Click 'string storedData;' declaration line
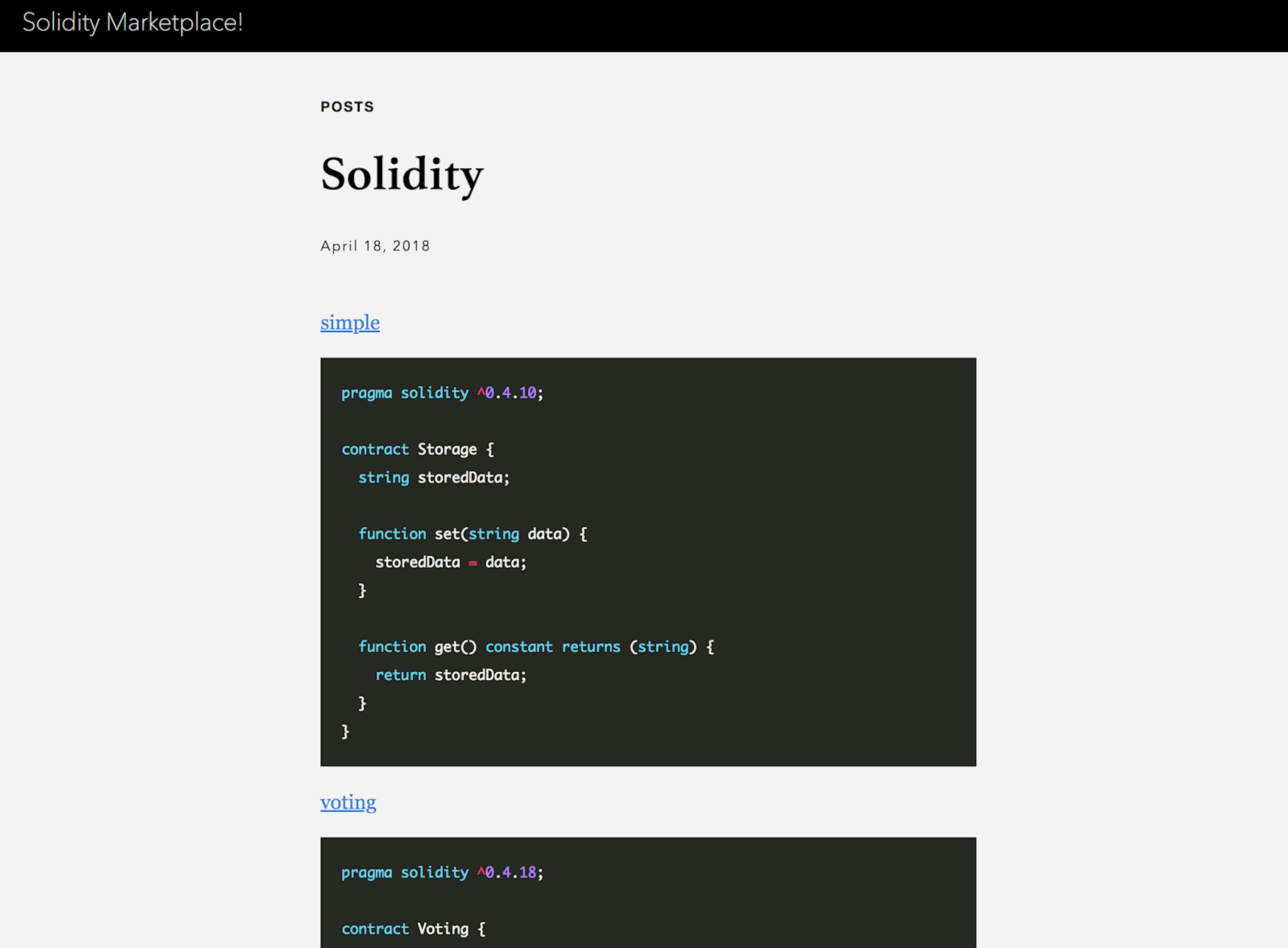The height and width of the screenshot is (948, 1288). point(433,478)
